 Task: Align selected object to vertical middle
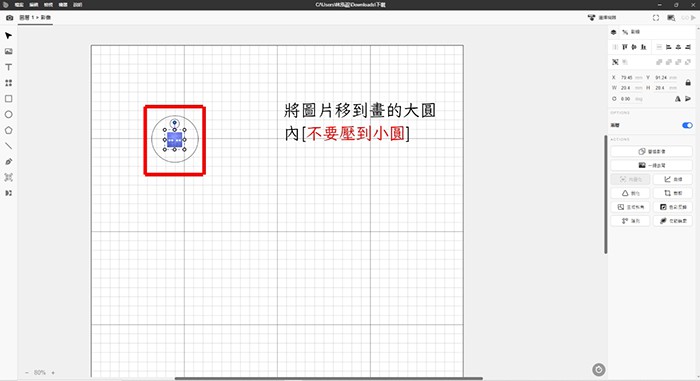634,47
